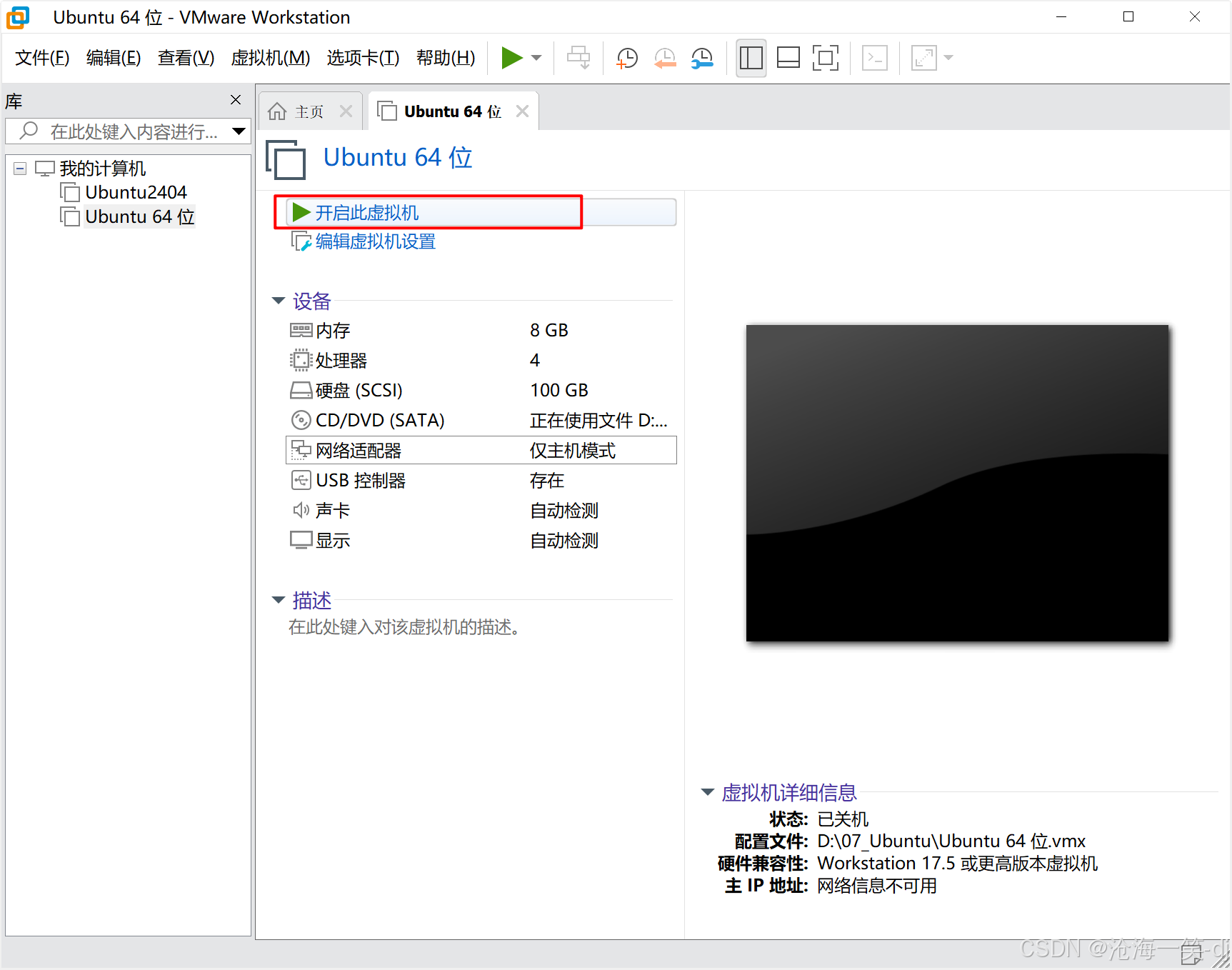The image size is (1232, 970).
Task: Collapse the 描述 section
Action: click(279, 600)
